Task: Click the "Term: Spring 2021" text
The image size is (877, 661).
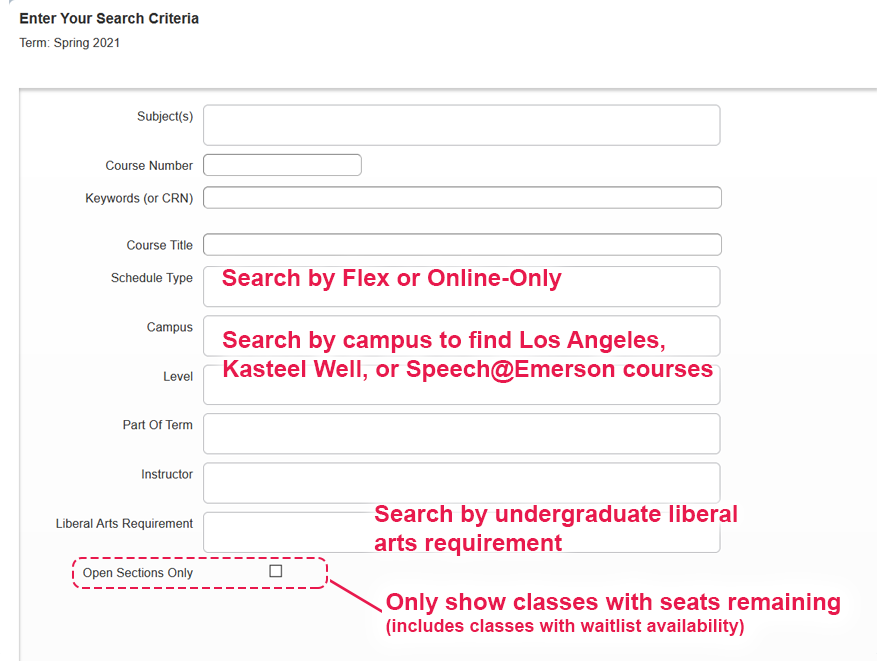Action: tap(70, 43)
